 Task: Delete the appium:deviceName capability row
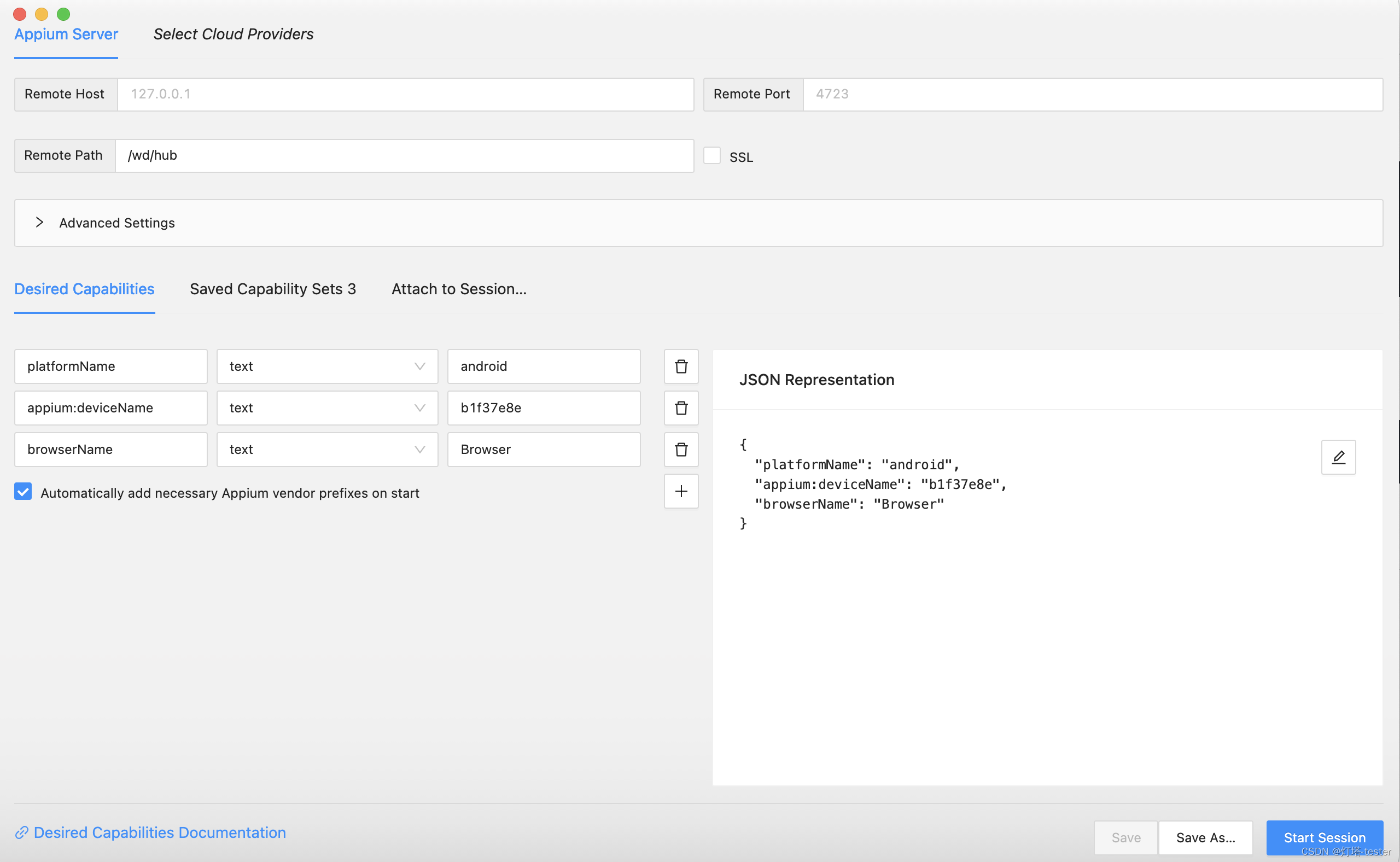point(681,407)
